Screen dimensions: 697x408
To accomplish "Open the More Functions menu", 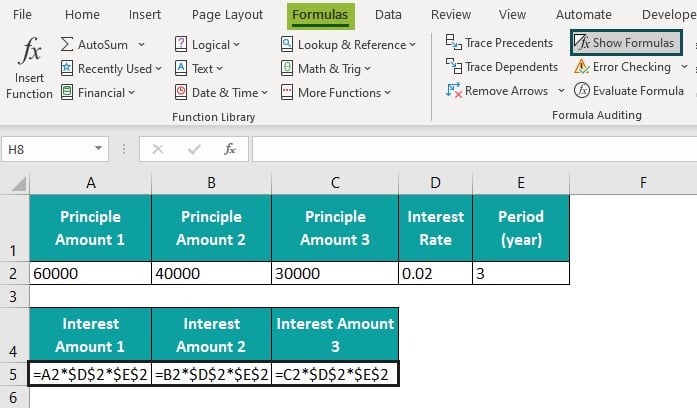I will point(336,92).
